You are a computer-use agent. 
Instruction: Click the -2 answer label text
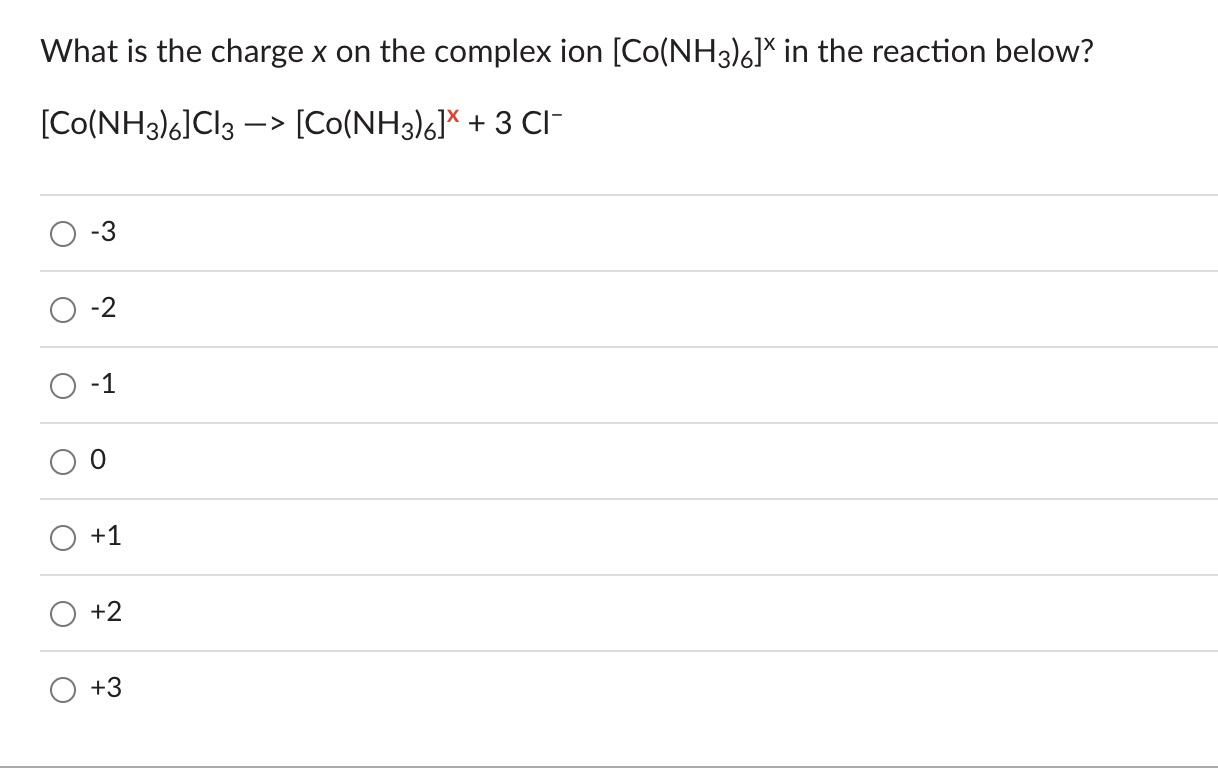(x=103, y=308)
